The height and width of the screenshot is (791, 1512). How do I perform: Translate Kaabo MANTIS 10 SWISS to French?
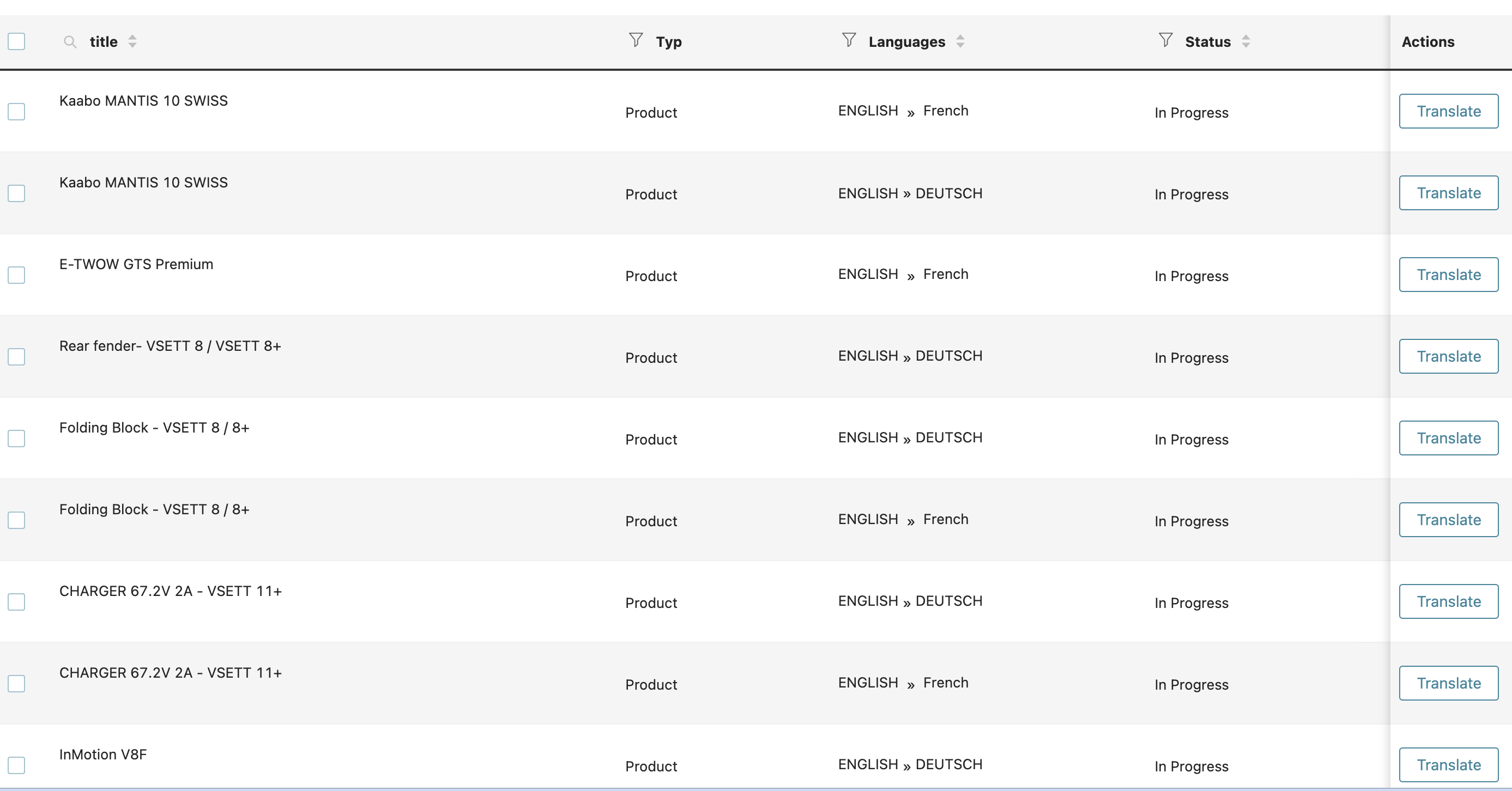tap(1449, 111)
